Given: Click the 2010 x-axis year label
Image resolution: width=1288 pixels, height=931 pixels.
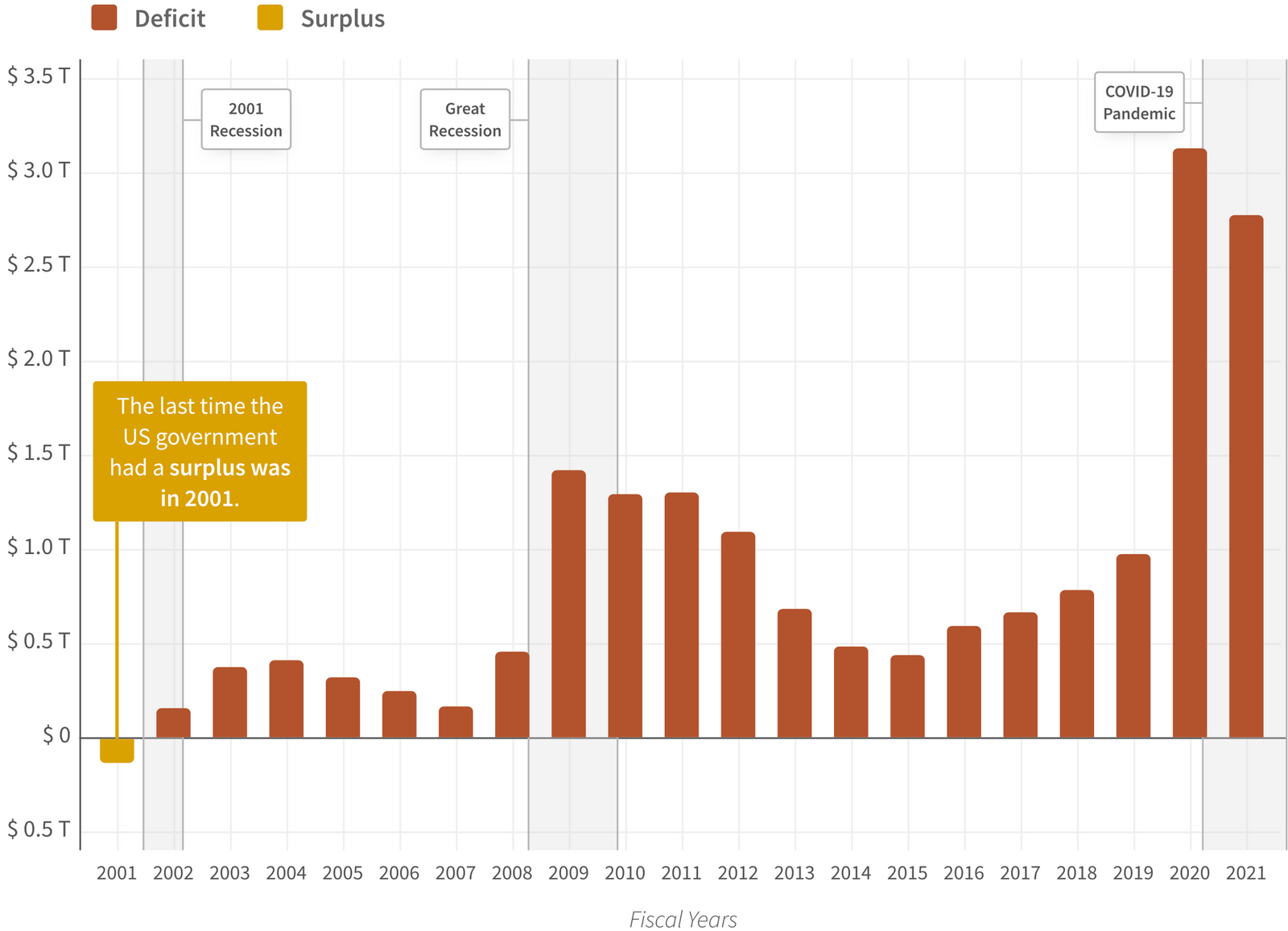Looking at the screenshot, I should (x=625, y=873).
